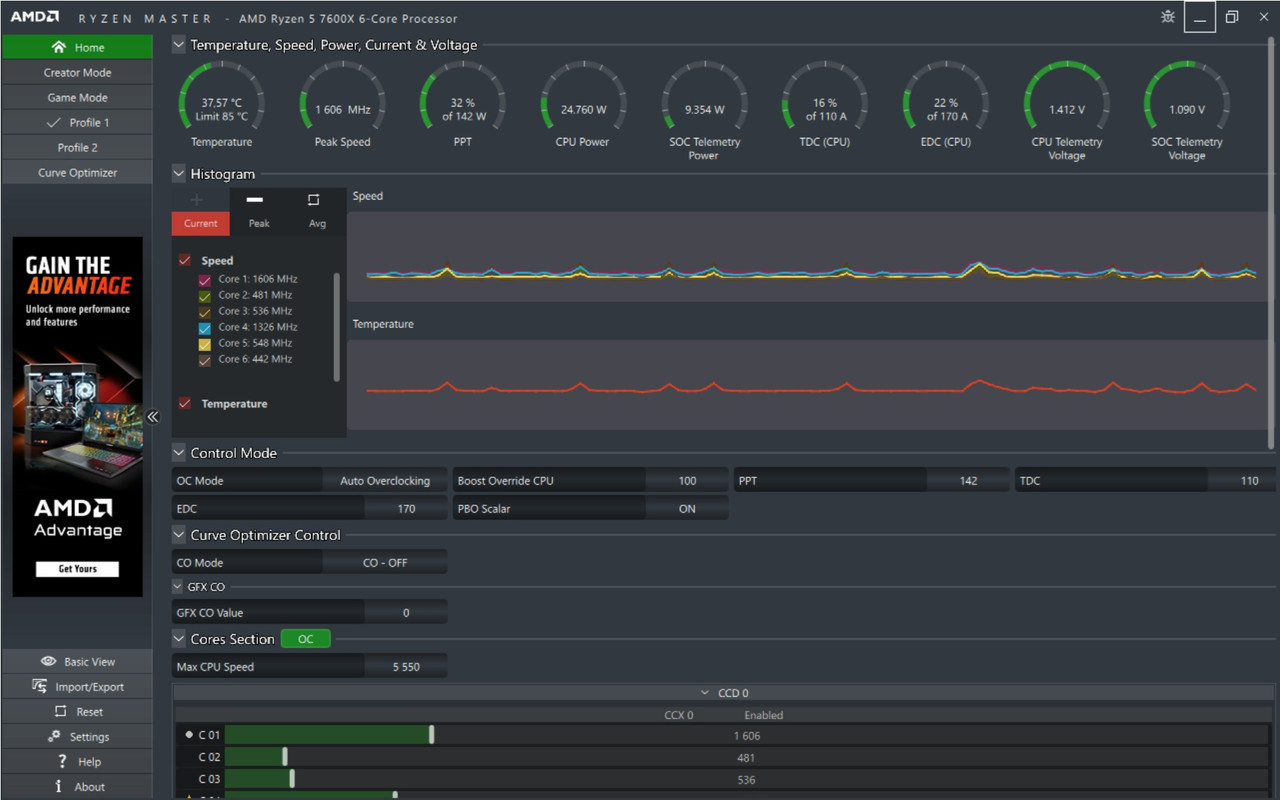
Task: Uncheck Core 5: 548 MHz checkbox
Action: tap(205, 344)
